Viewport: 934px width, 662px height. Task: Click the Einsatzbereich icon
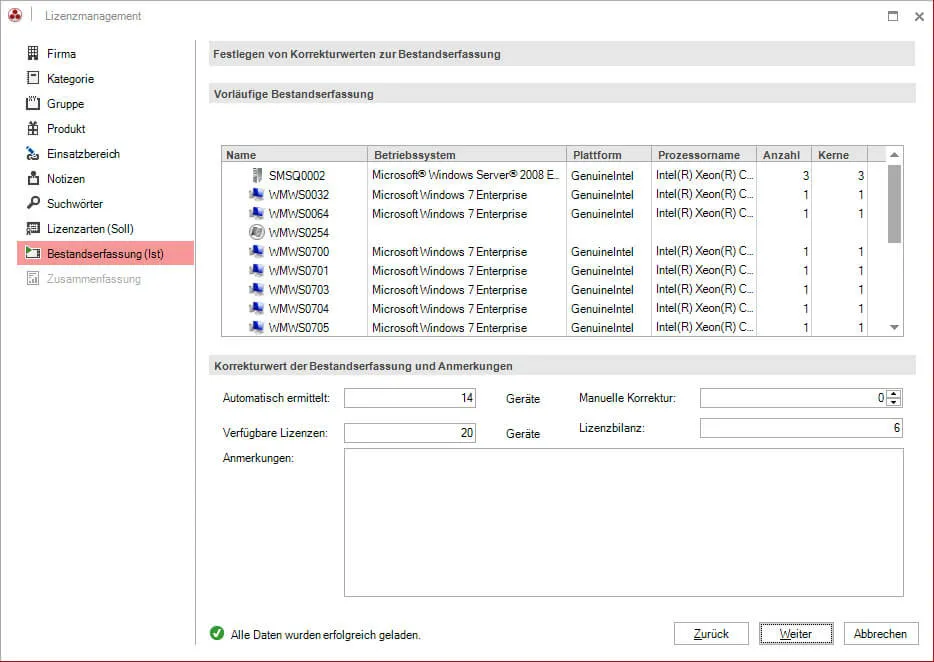pos(33,153)
